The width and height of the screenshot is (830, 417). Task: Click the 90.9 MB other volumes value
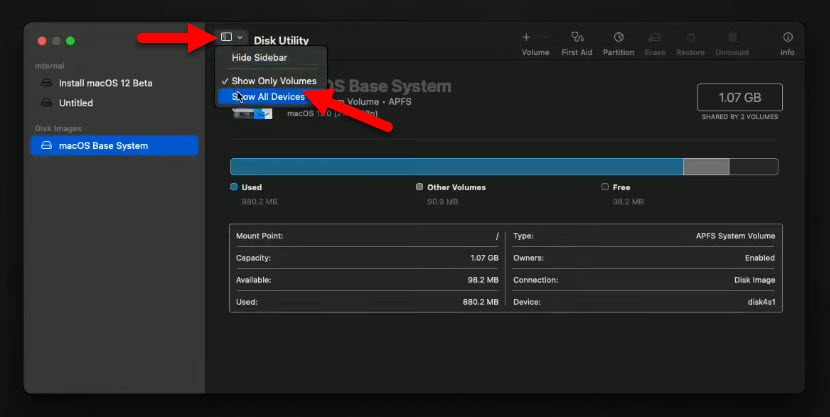click(443, 202)
